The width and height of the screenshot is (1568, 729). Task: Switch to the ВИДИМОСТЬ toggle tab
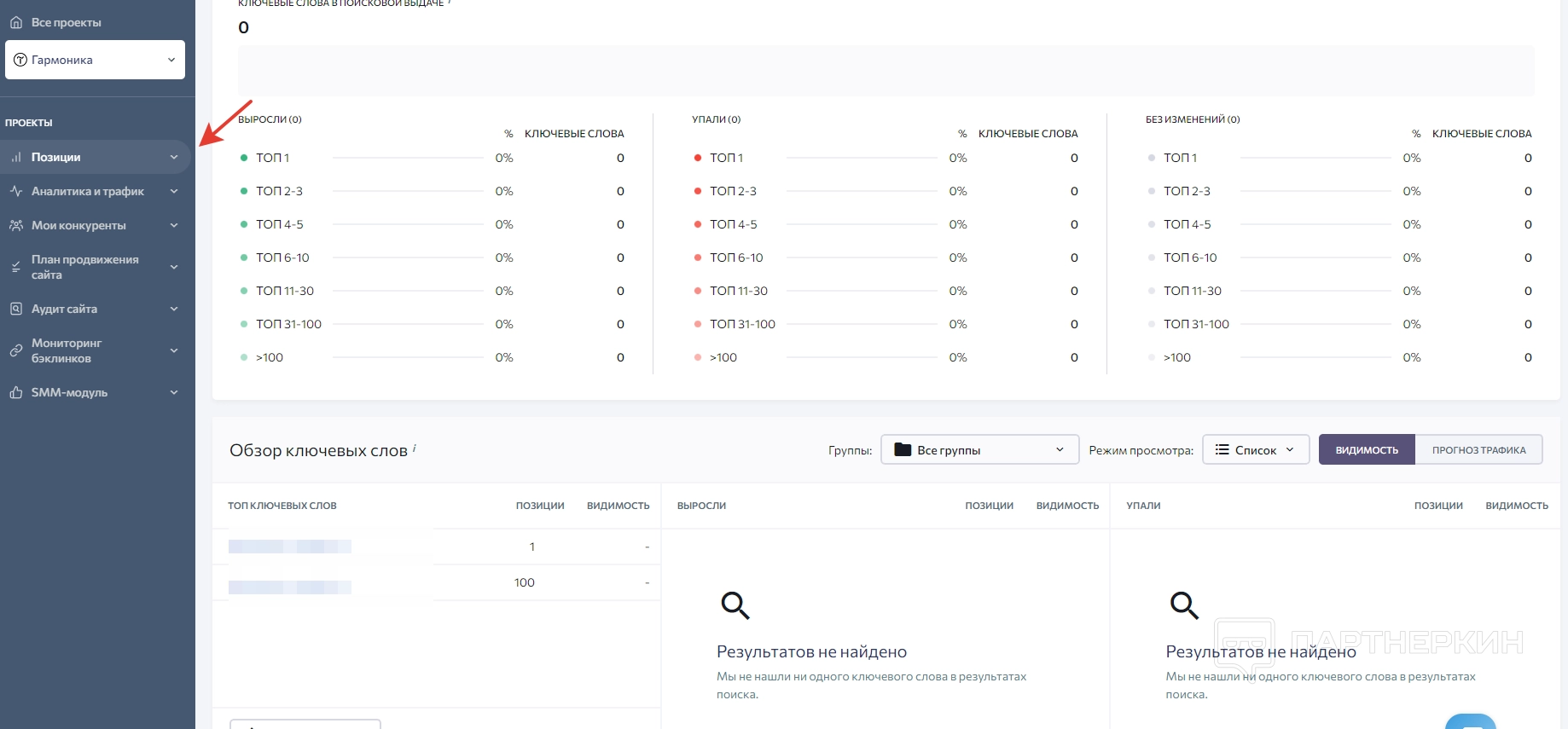coord(1366,450)
